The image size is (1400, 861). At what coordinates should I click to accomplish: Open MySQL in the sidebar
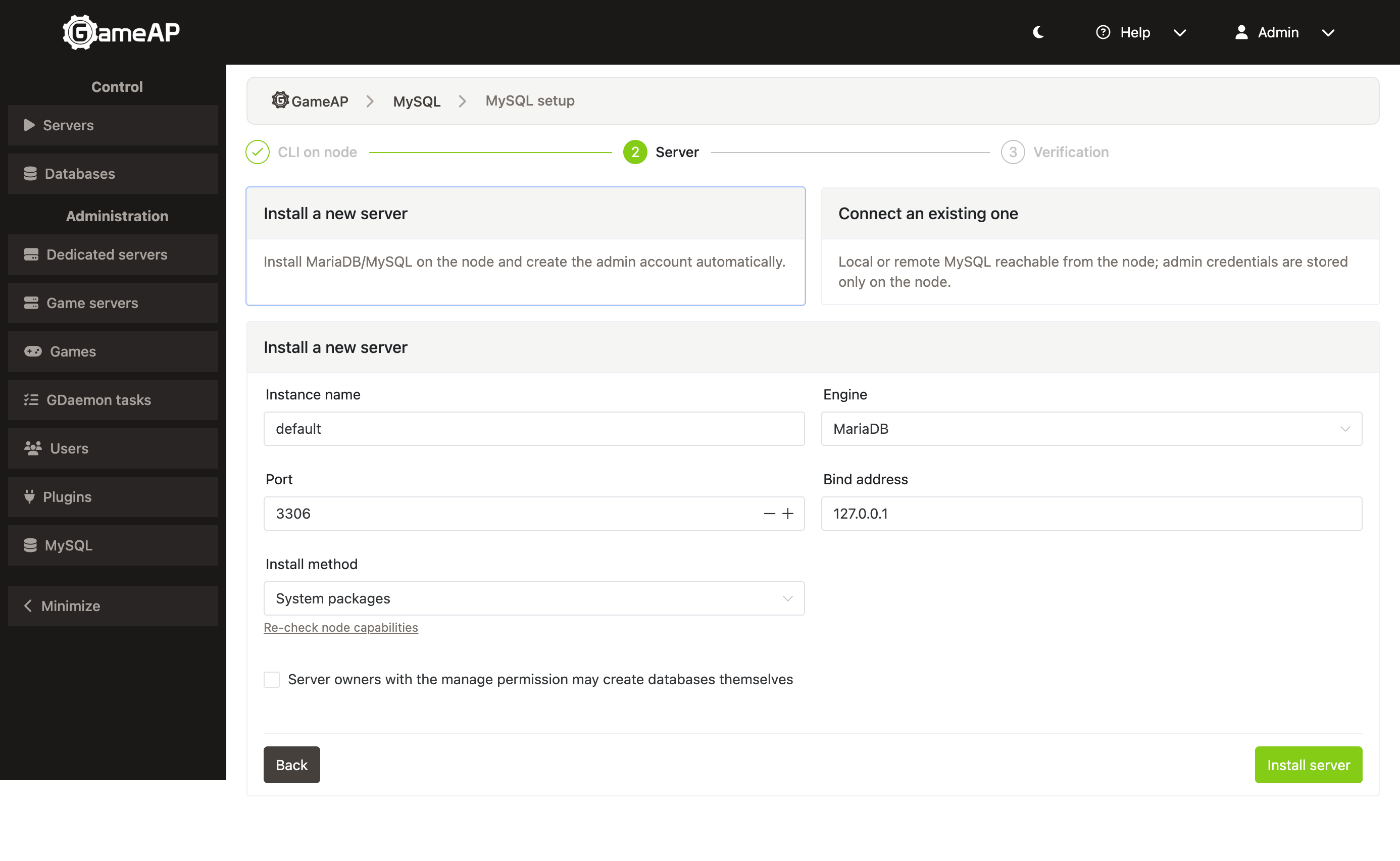pos(113,545)
